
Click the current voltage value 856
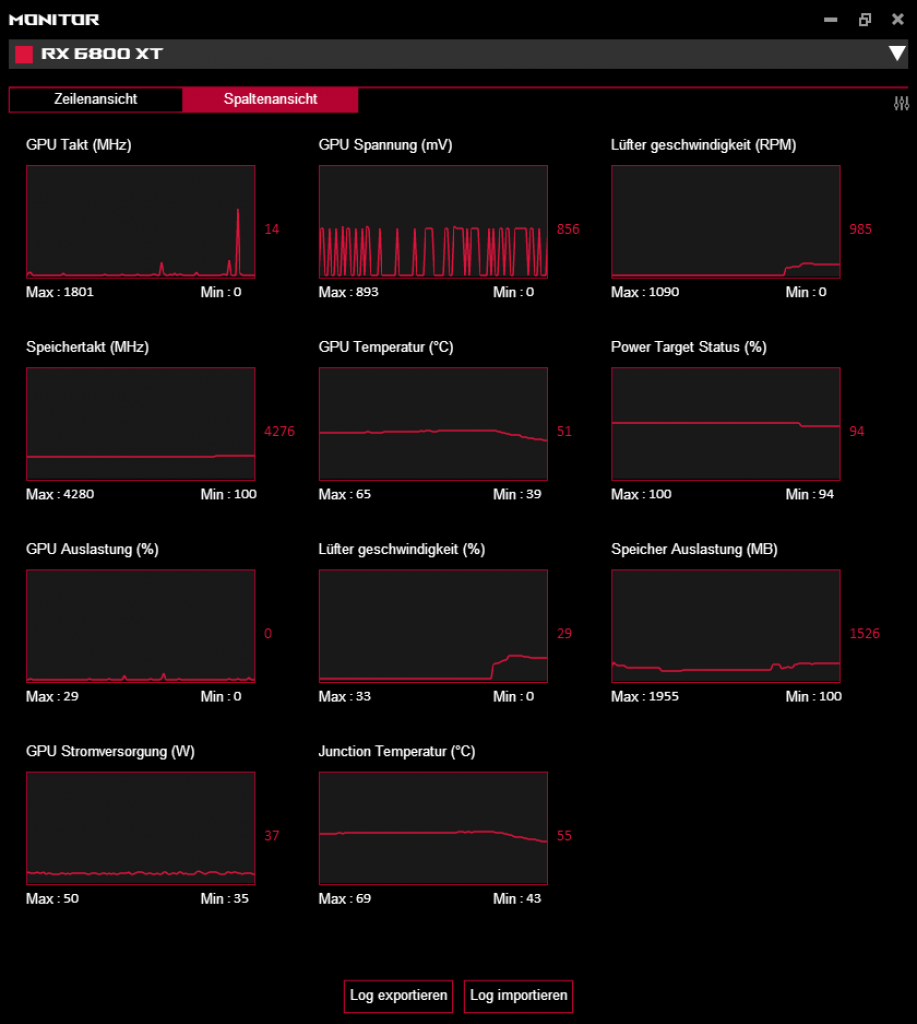click(x=568, y=229)
